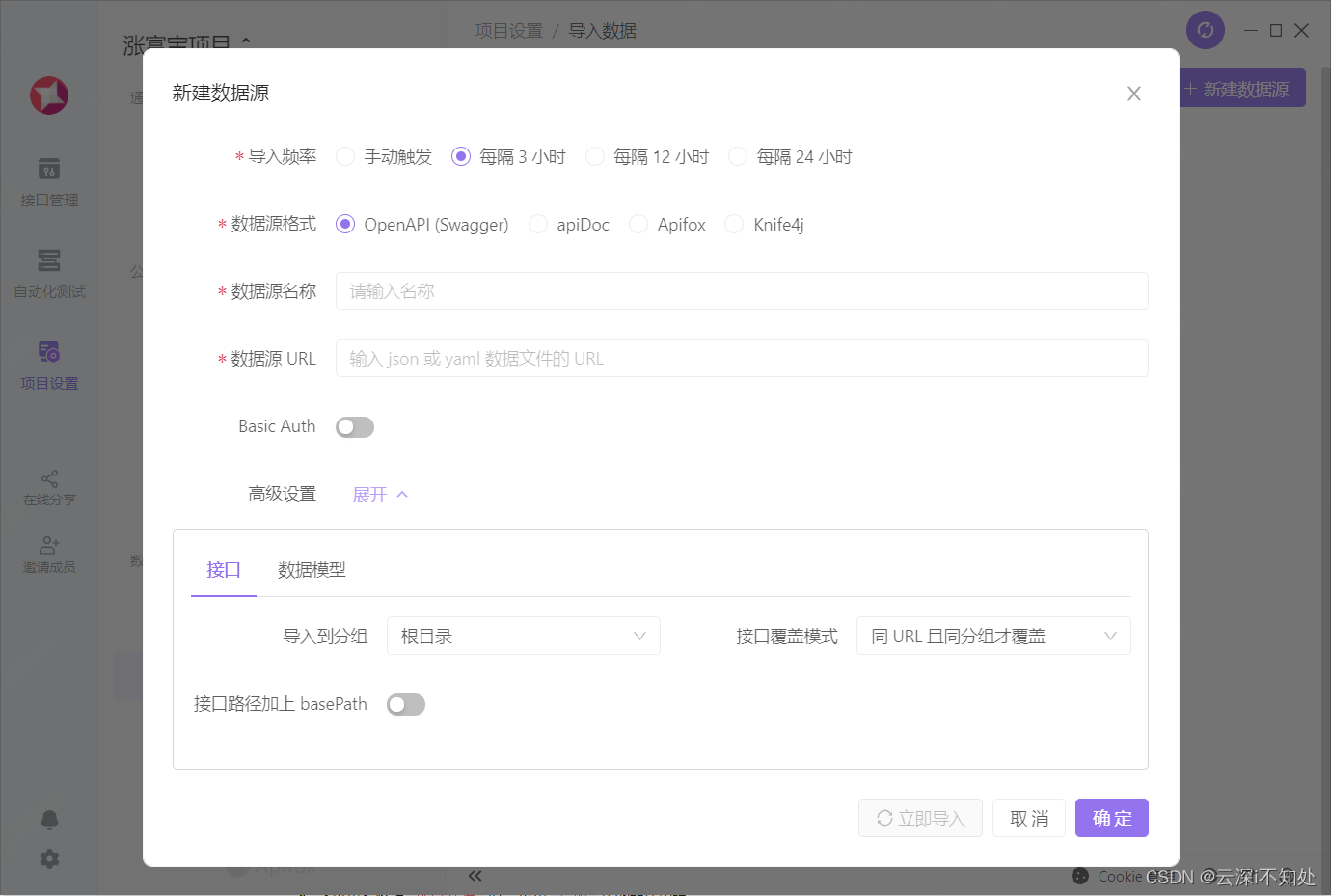Screen dimensions: 1331x896
Task: Click the purple refresh icon at top right
Action: pos(1205,30)
